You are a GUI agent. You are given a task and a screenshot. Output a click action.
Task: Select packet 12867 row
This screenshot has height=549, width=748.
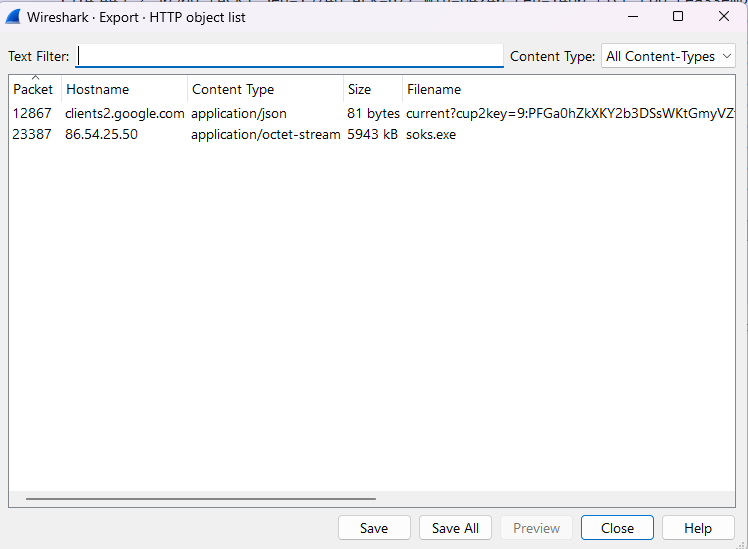coord(372,114)
